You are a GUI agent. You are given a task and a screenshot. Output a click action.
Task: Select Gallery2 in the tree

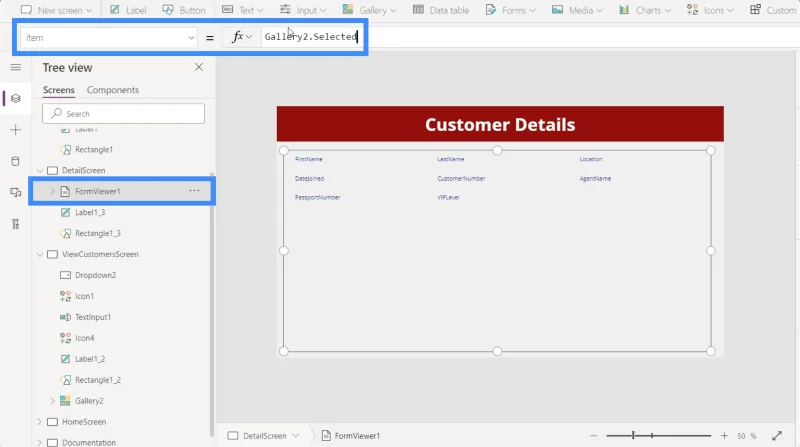coord(89,401)
